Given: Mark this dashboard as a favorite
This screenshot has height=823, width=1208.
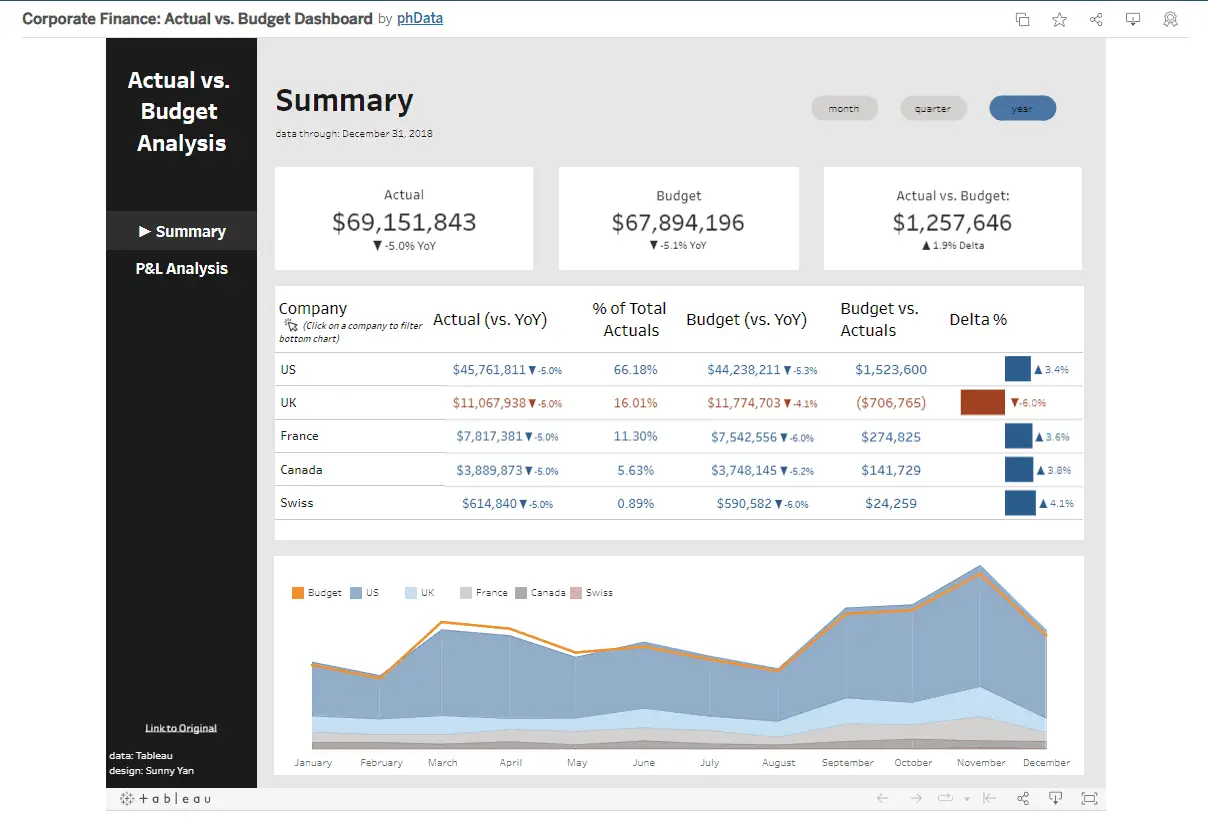Looking at the screenshot, I should click(1059, 19).
